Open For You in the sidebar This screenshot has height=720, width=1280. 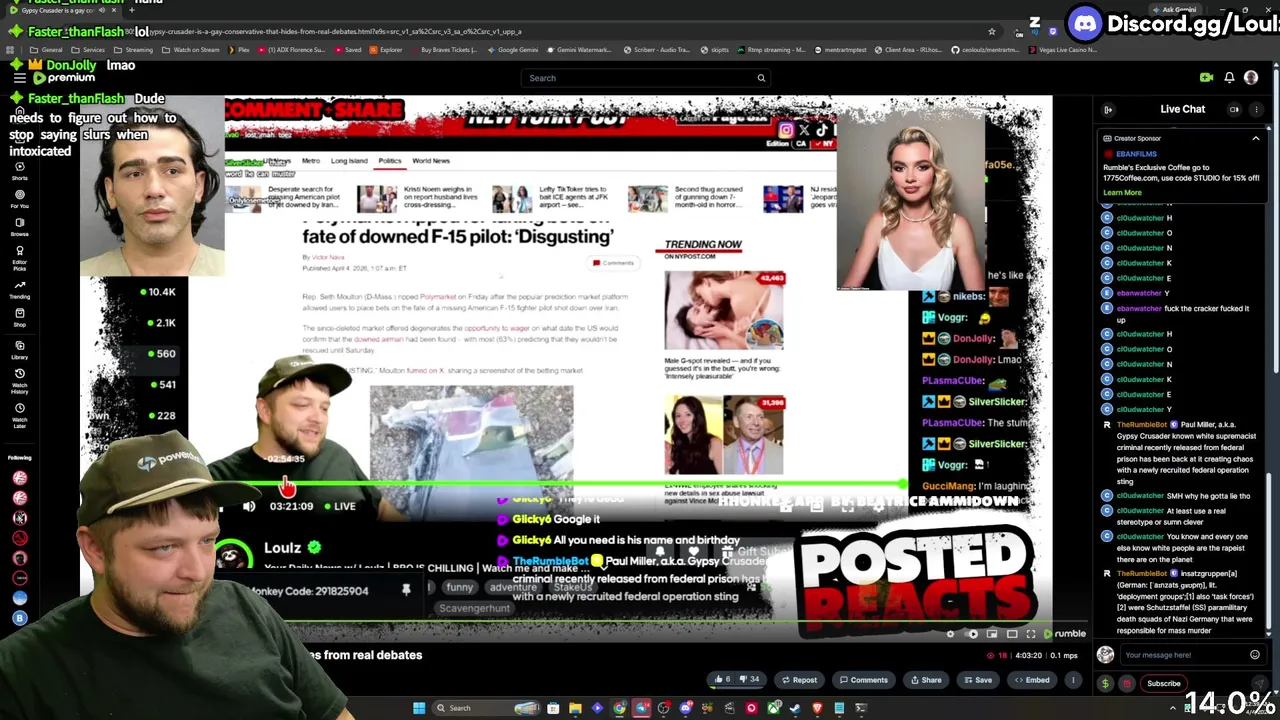click(19, 198)
